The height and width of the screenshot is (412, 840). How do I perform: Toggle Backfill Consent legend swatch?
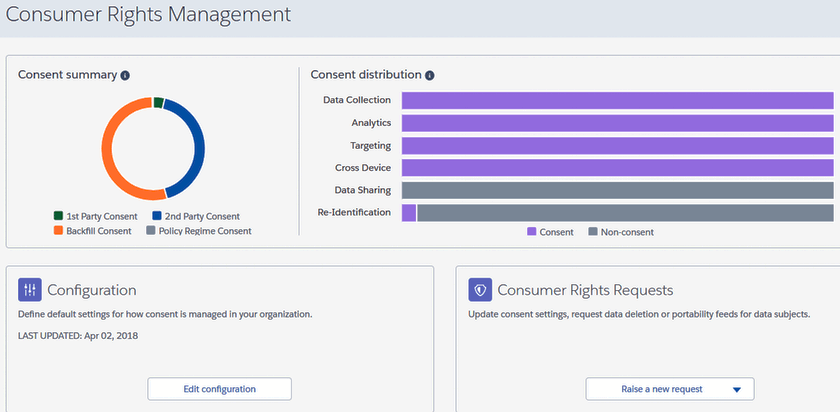(x=59, y=231)
